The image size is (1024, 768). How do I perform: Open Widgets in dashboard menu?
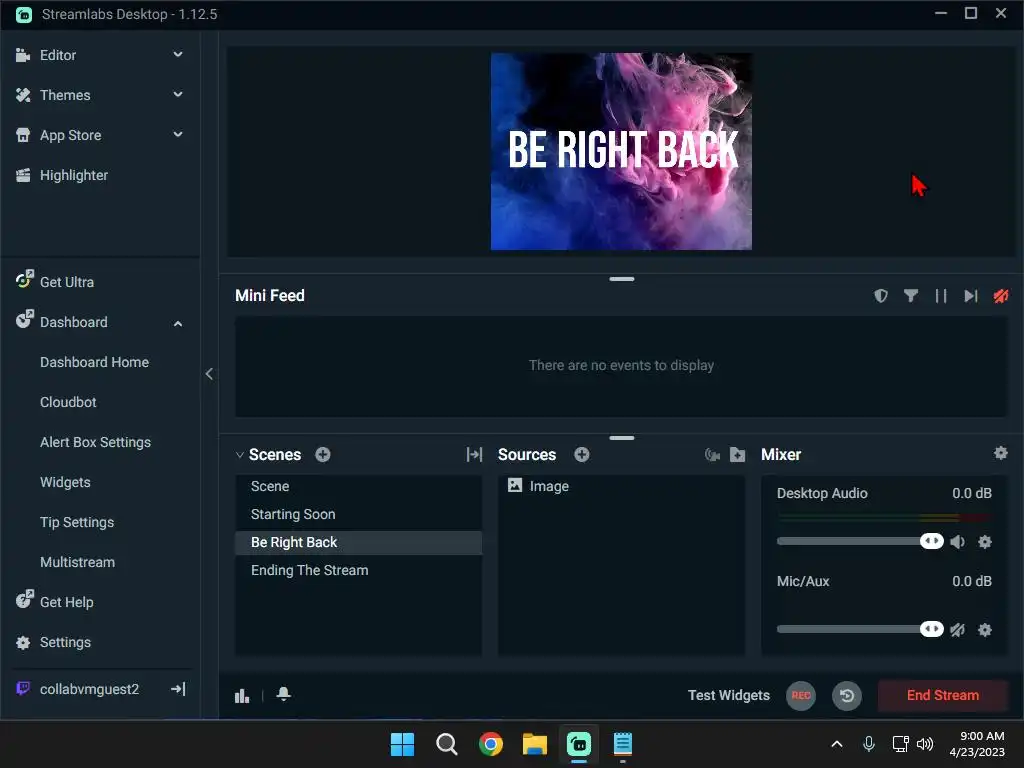(65, 482)
